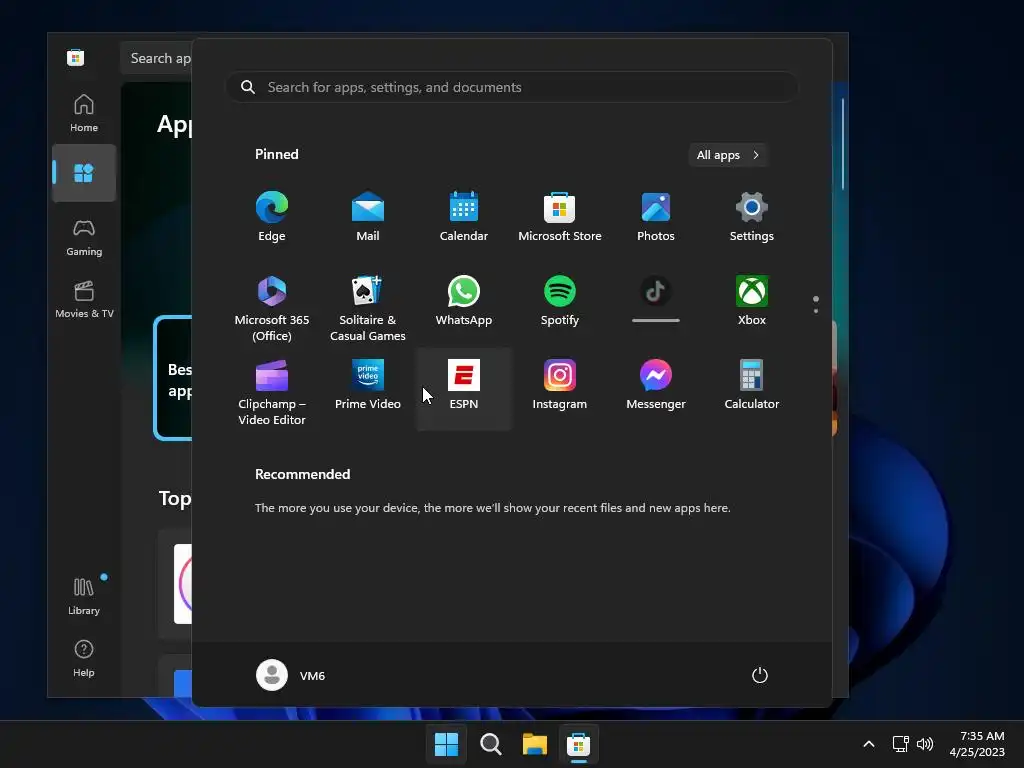
Task: Click the TikTok pinned icon
Action: click(x=656, y=292)
